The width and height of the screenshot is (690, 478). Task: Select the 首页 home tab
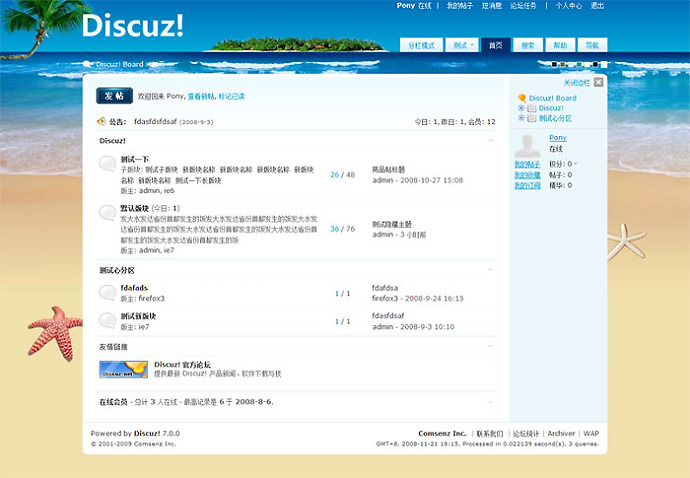(x=495, y=45)
